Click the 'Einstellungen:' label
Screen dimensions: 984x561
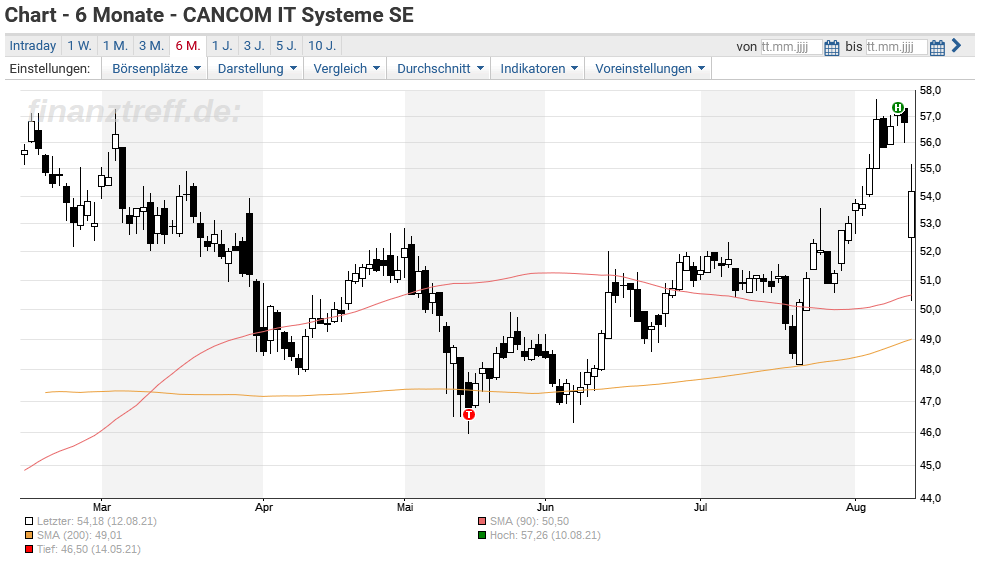(50, 68)
